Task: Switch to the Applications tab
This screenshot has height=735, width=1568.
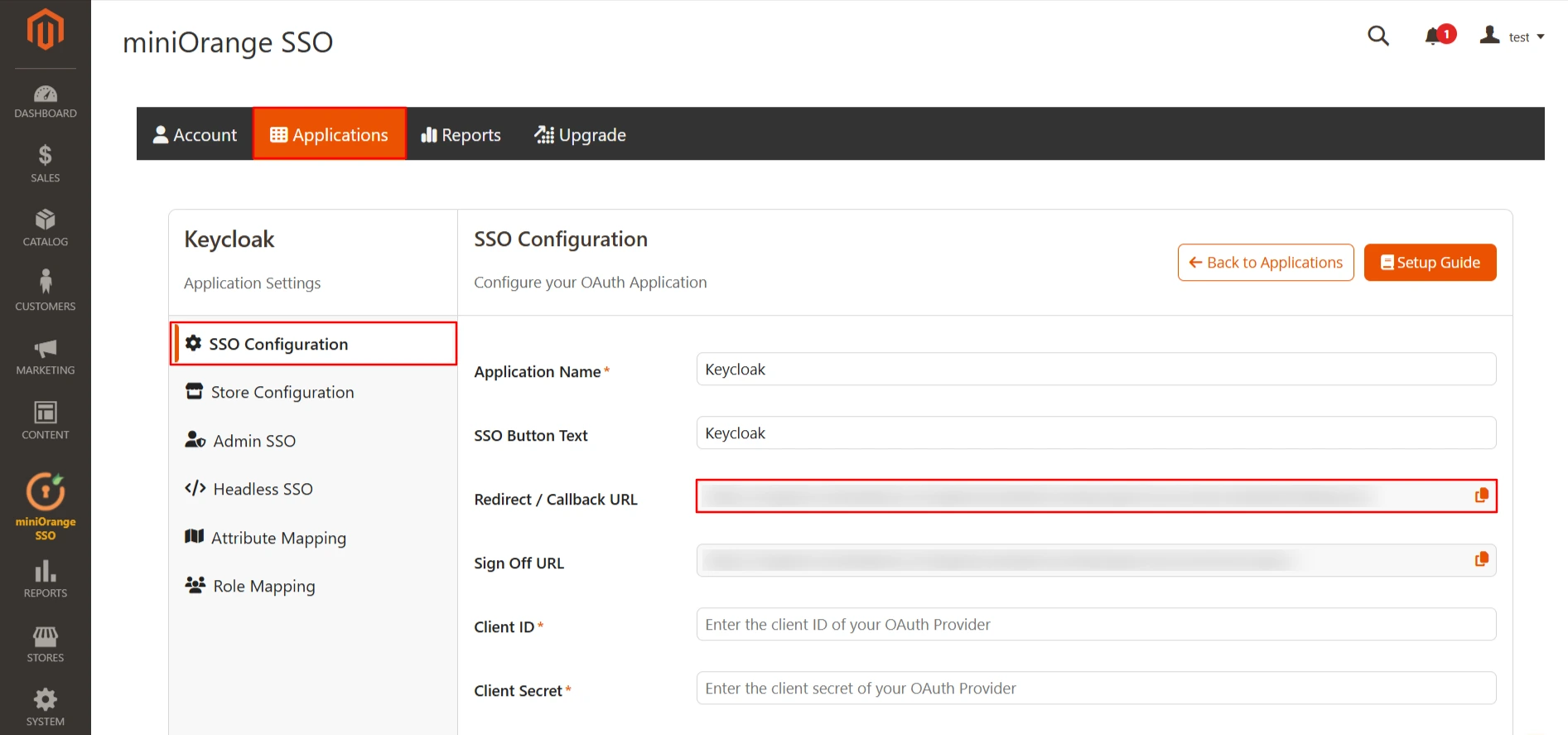Action: point(329,134)
